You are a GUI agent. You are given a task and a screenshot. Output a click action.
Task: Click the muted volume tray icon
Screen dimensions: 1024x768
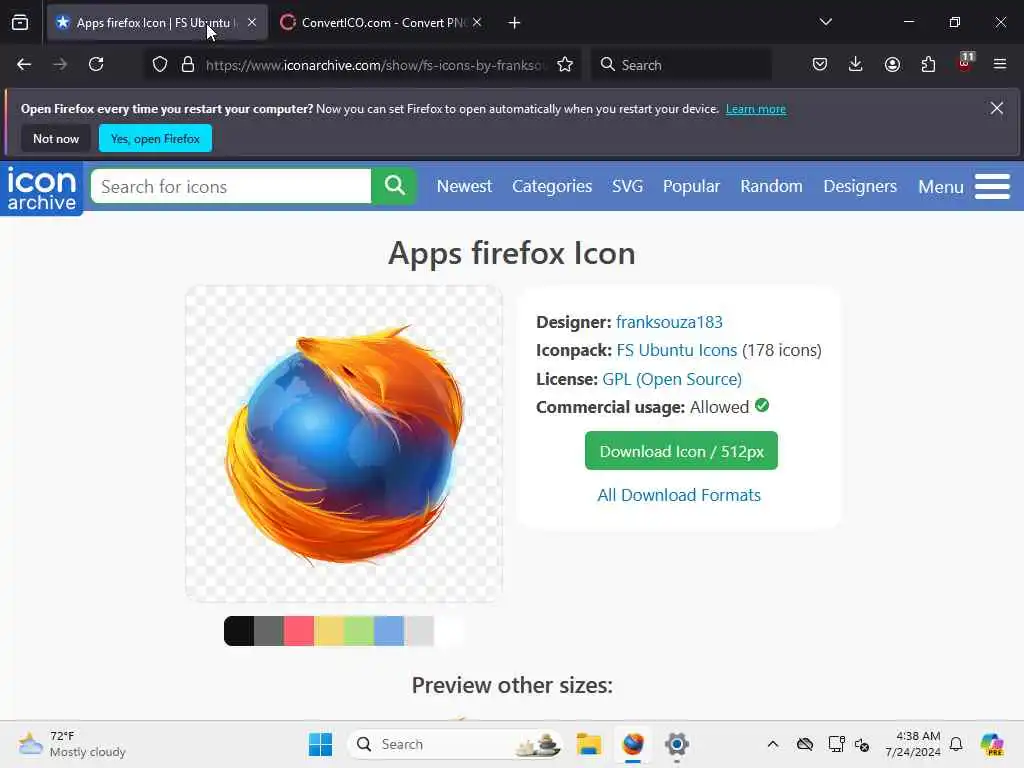coord(862,744)
